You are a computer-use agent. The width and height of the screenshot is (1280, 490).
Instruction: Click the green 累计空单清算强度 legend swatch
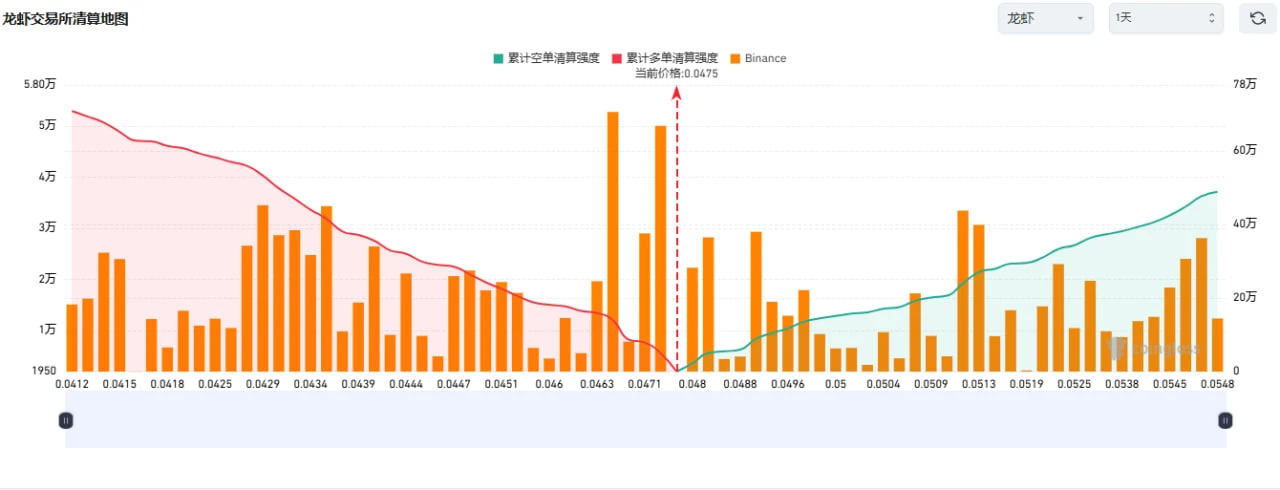[498, 58]
